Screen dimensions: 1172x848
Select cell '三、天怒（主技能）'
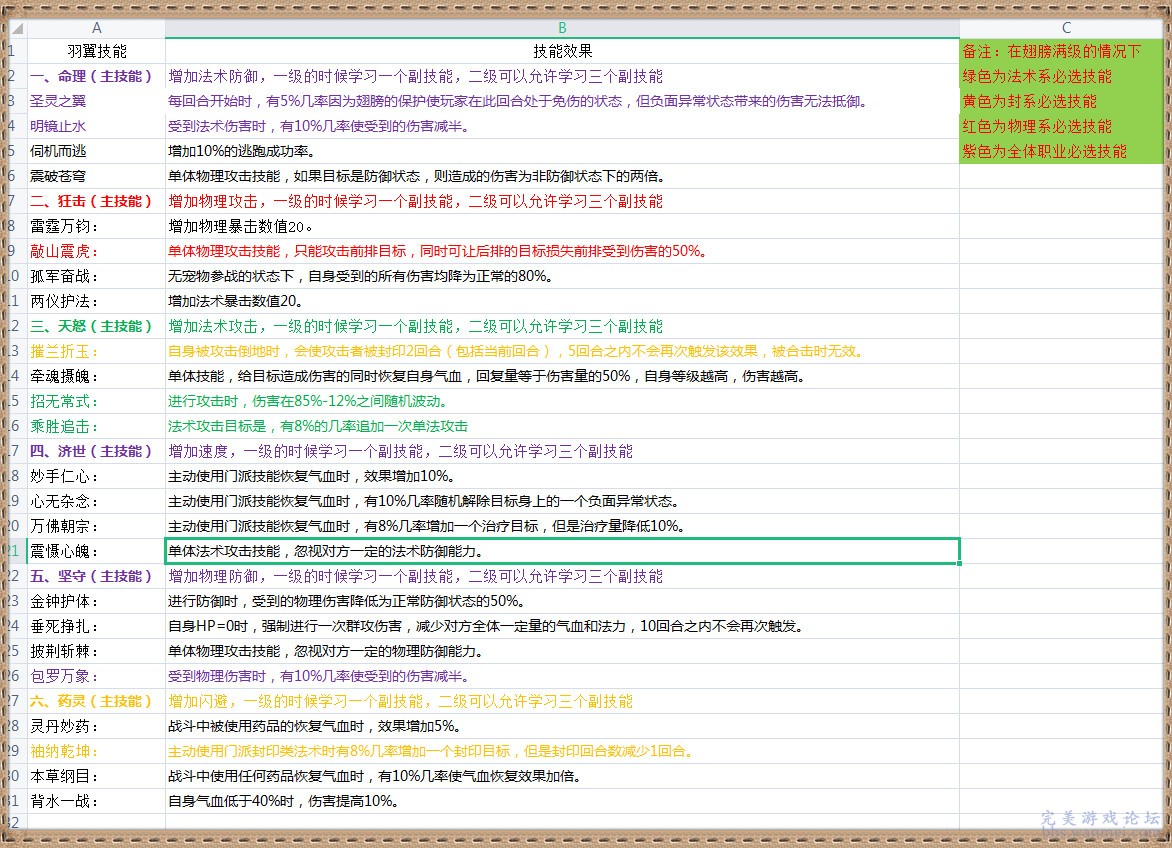click(96, 326)
